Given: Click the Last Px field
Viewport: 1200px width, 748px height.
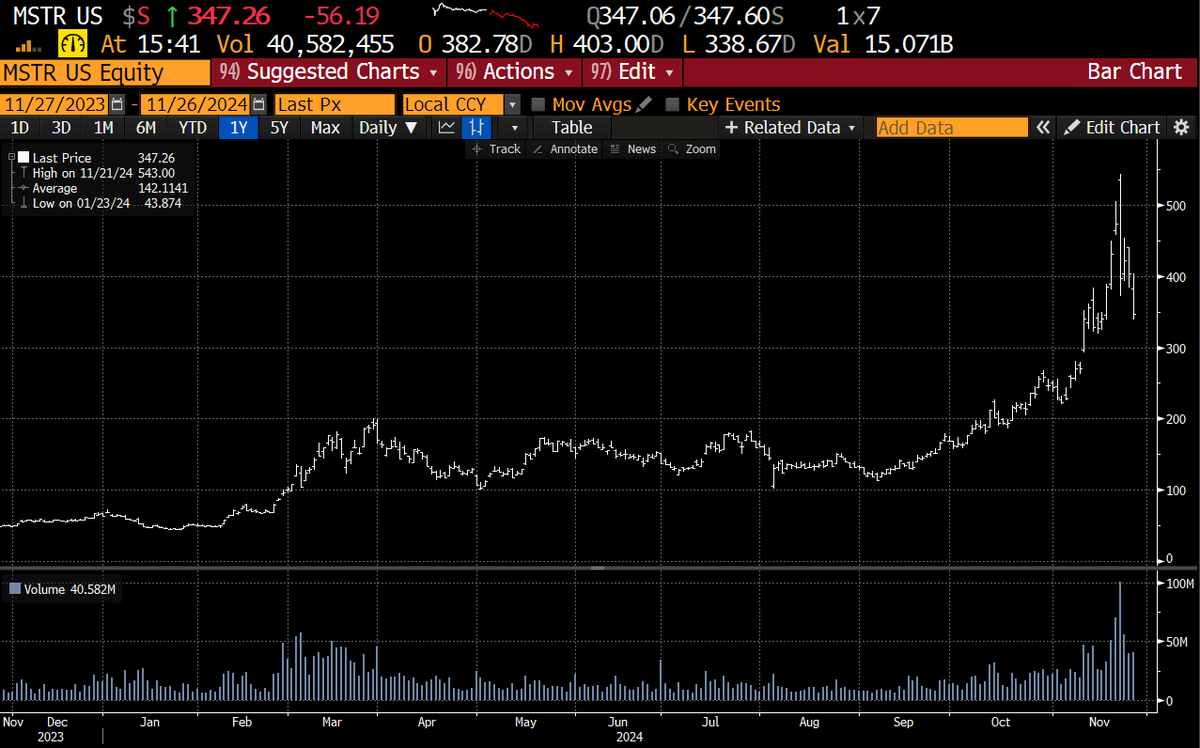Looking at the screenshot, I should [x=335, y=105].
